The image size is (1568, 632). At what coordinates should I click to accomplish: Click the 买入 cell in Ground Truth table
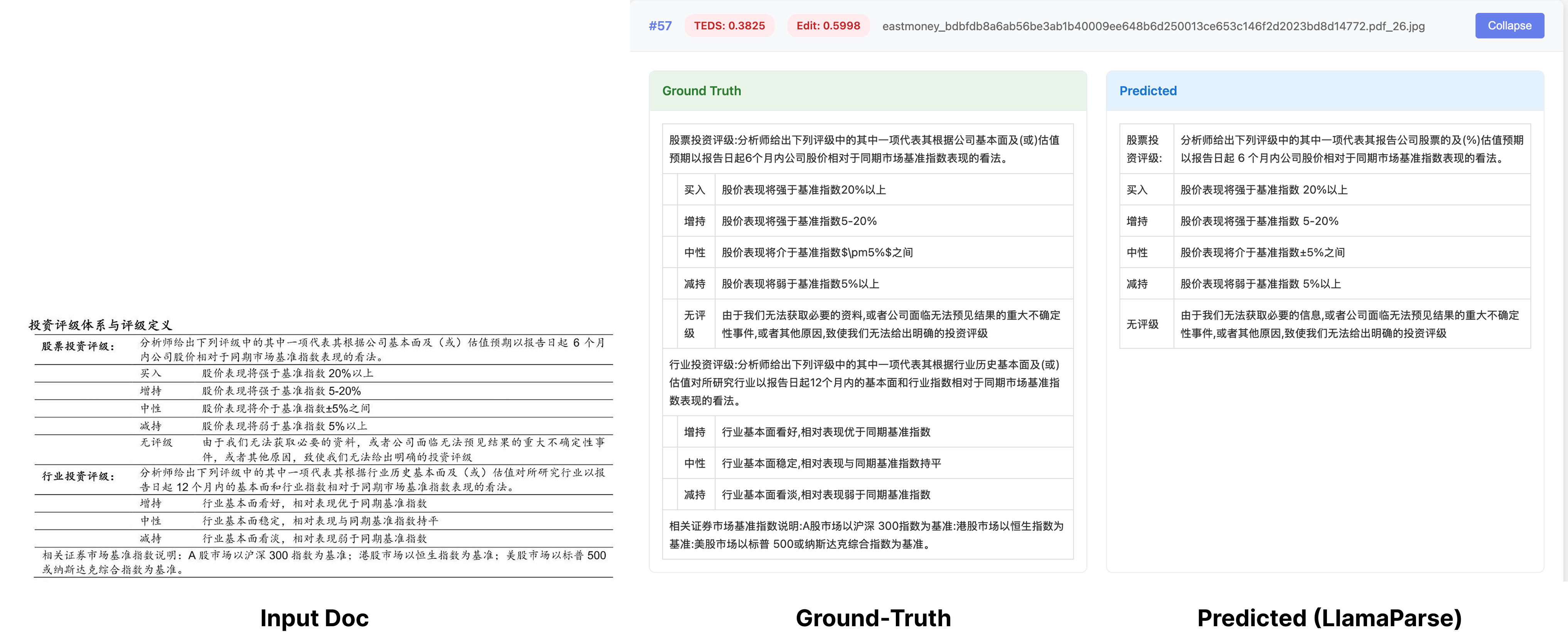click(694, 190)
